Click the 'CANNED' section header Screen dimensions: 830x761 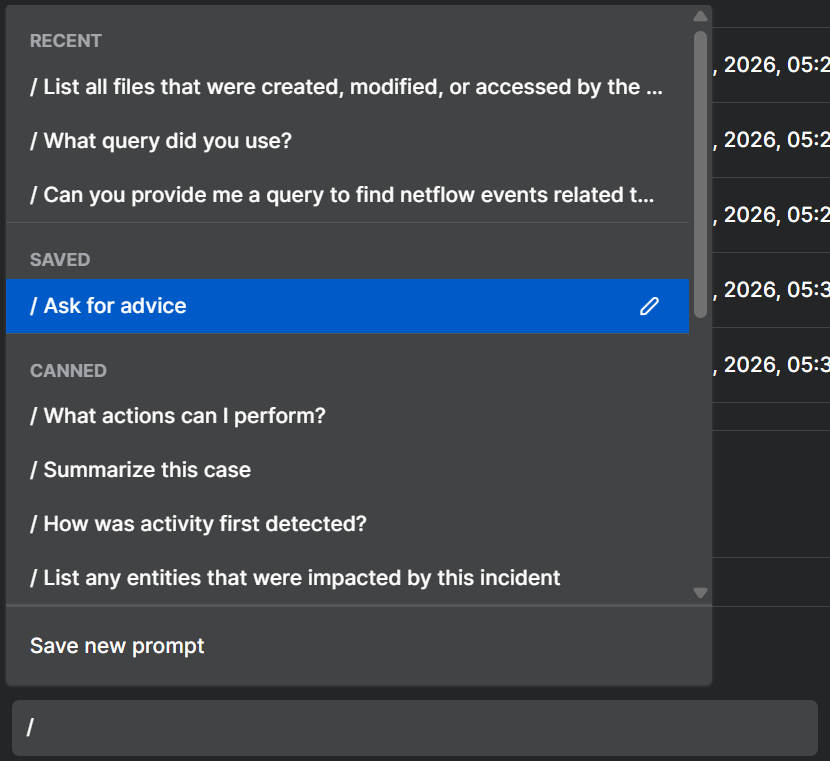click(x=68, y=371)
